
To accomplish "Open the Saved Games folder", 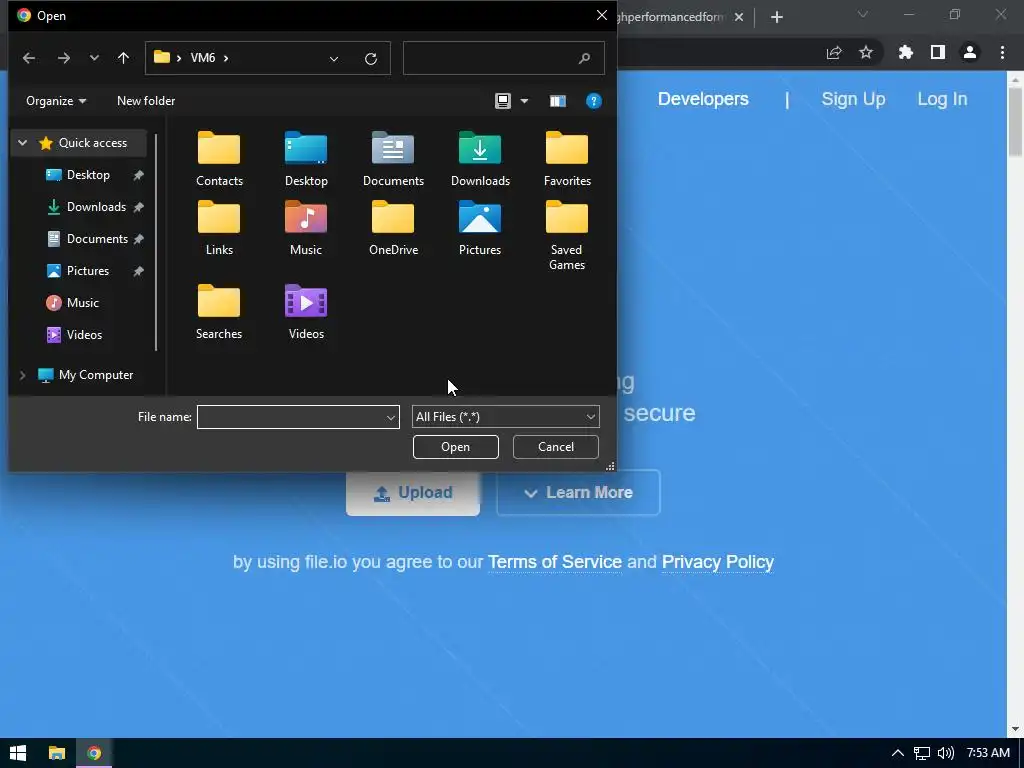I will pyautogui.click(x=567, y=236).
